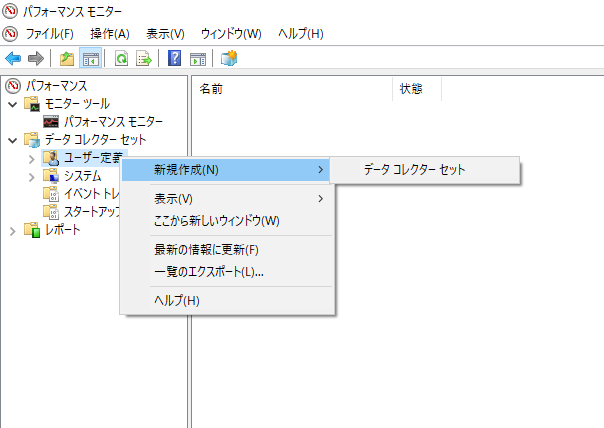Screen dimensions: 604x428
Task: Click the New Data Collector Set toolbar icon
Action: (229, 59)
